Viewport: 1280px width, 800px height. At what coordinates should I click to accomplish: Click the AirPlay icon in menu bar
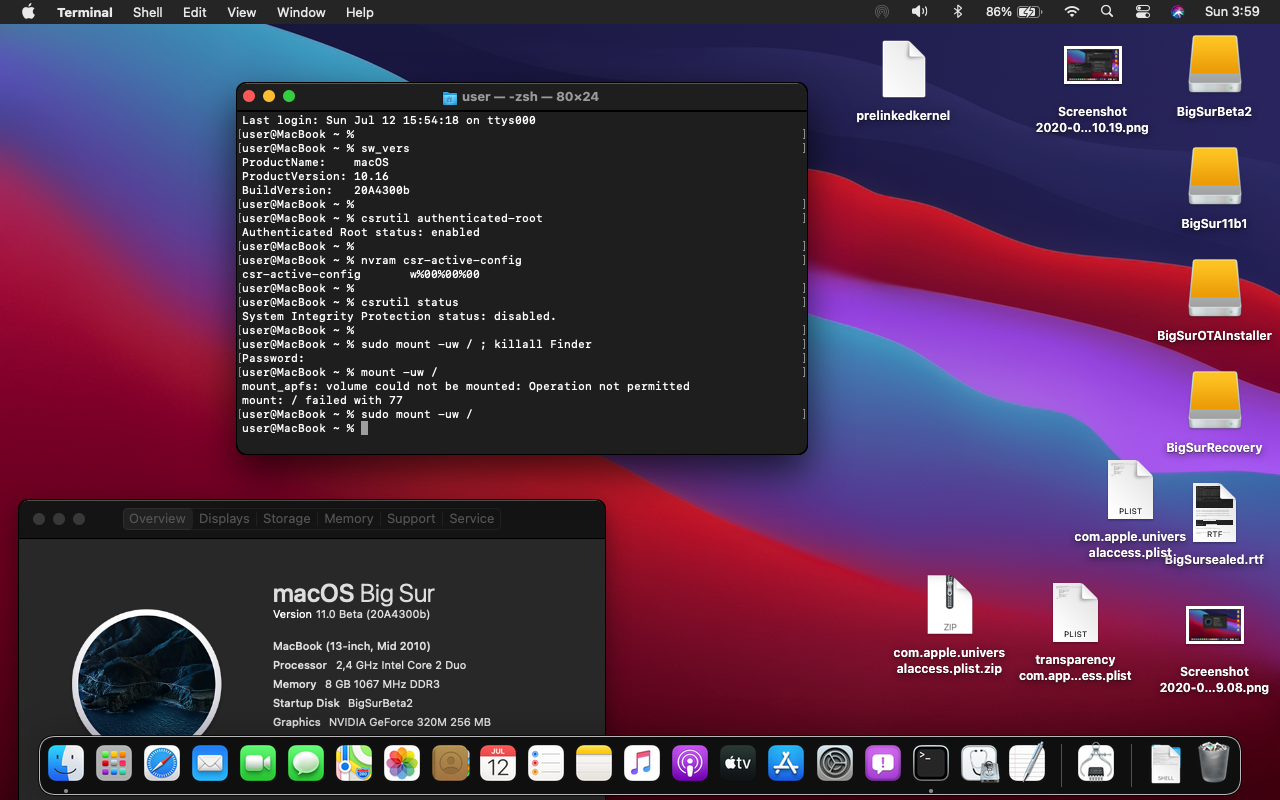(881, 12)
